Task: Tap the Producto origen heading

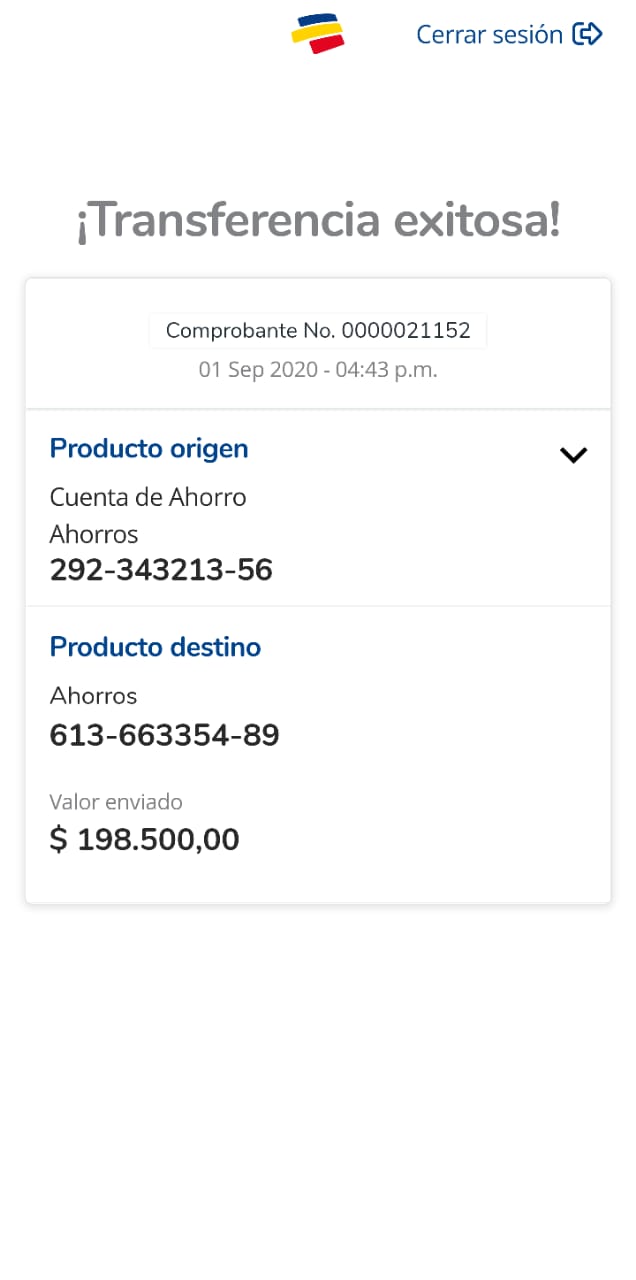Action: [x=149, y=448]
